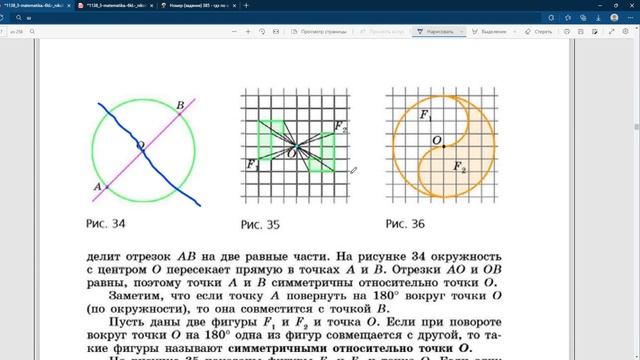Expand the Выделение highlight color dropdown
Screen dimensions: 640x360
(514, 31)
